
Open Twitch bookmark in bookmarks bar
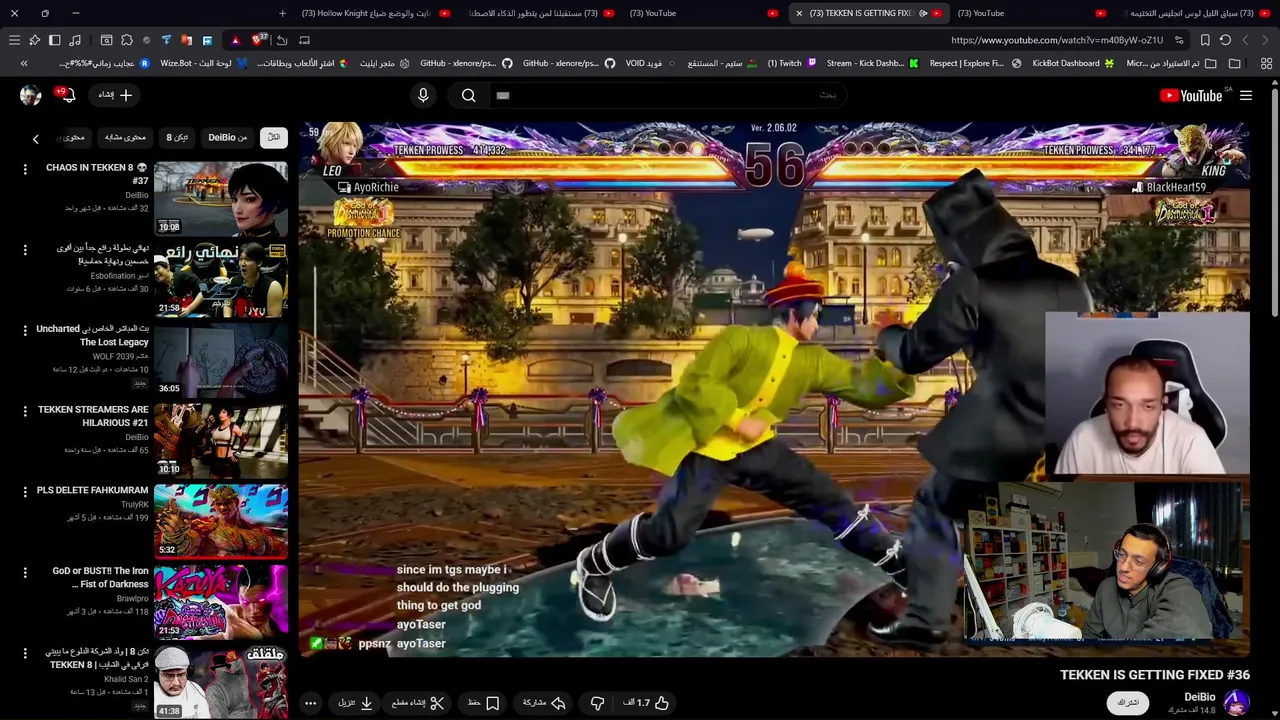pos(792,63)
